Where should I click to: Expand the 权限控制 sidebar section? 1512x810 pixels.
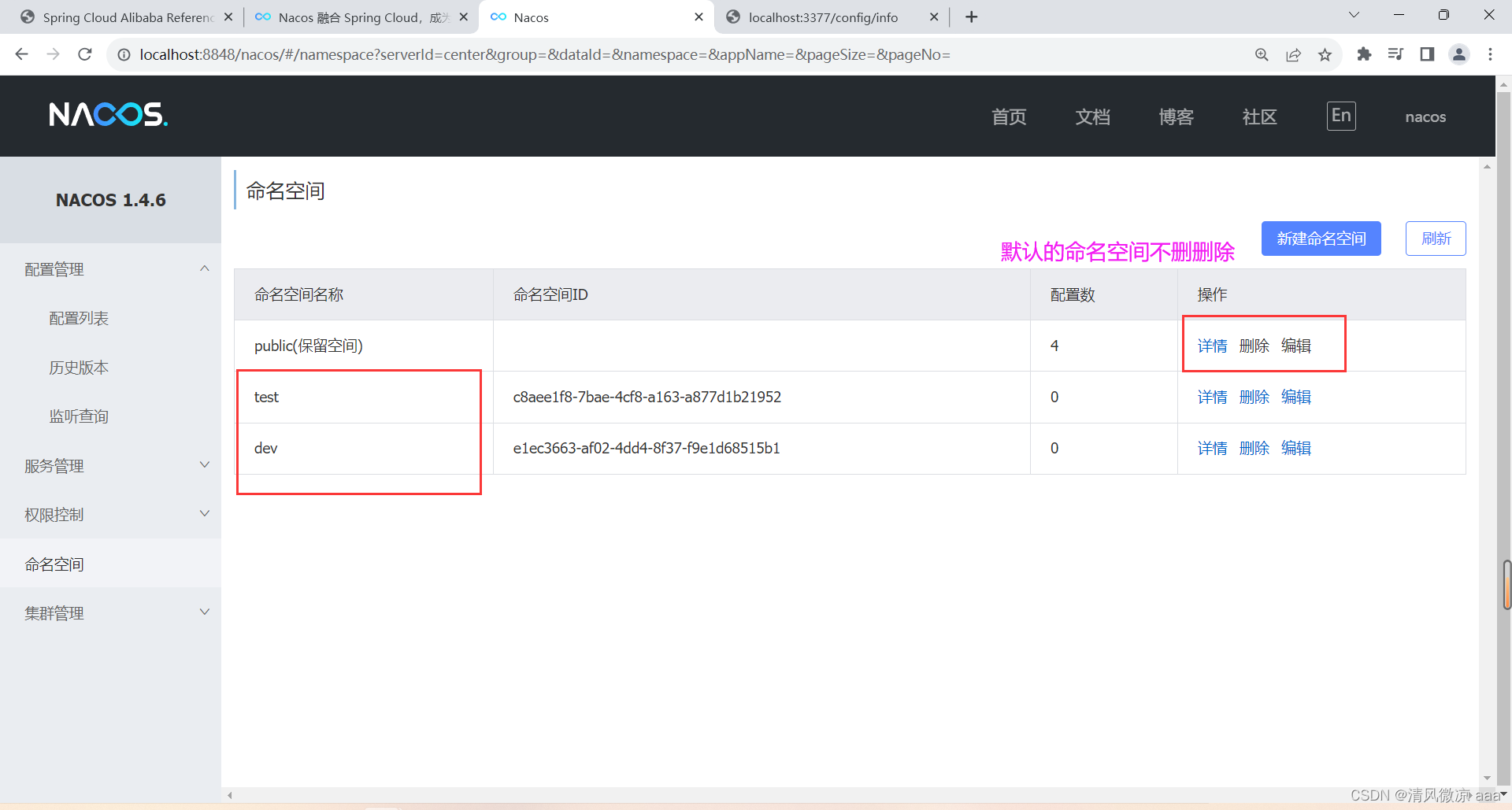click(x=110, y=515)
